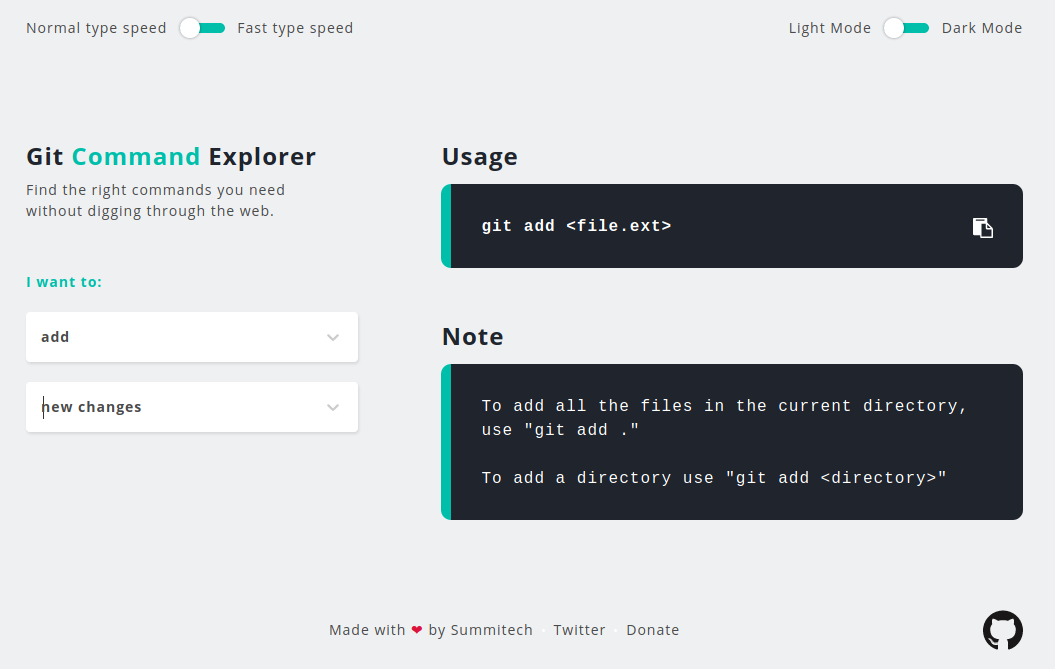
Task: Click the 'Git Command Explorer' heading
Action: click(x=171, y=157)
